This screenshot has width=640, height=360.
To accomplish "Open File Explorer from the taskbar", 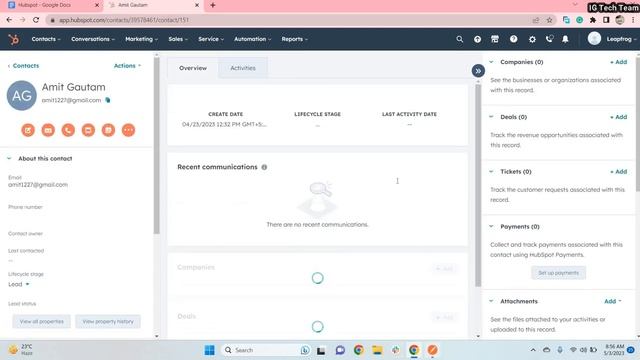I will [377, 350].
